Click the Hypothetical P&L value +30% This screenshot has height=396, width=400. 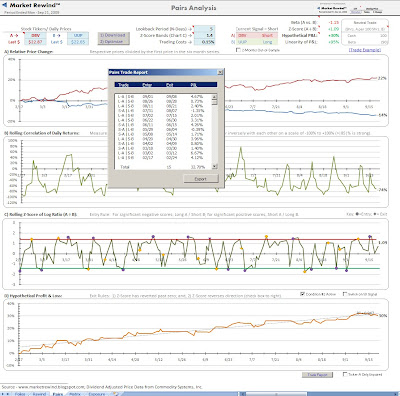point(333,35)
